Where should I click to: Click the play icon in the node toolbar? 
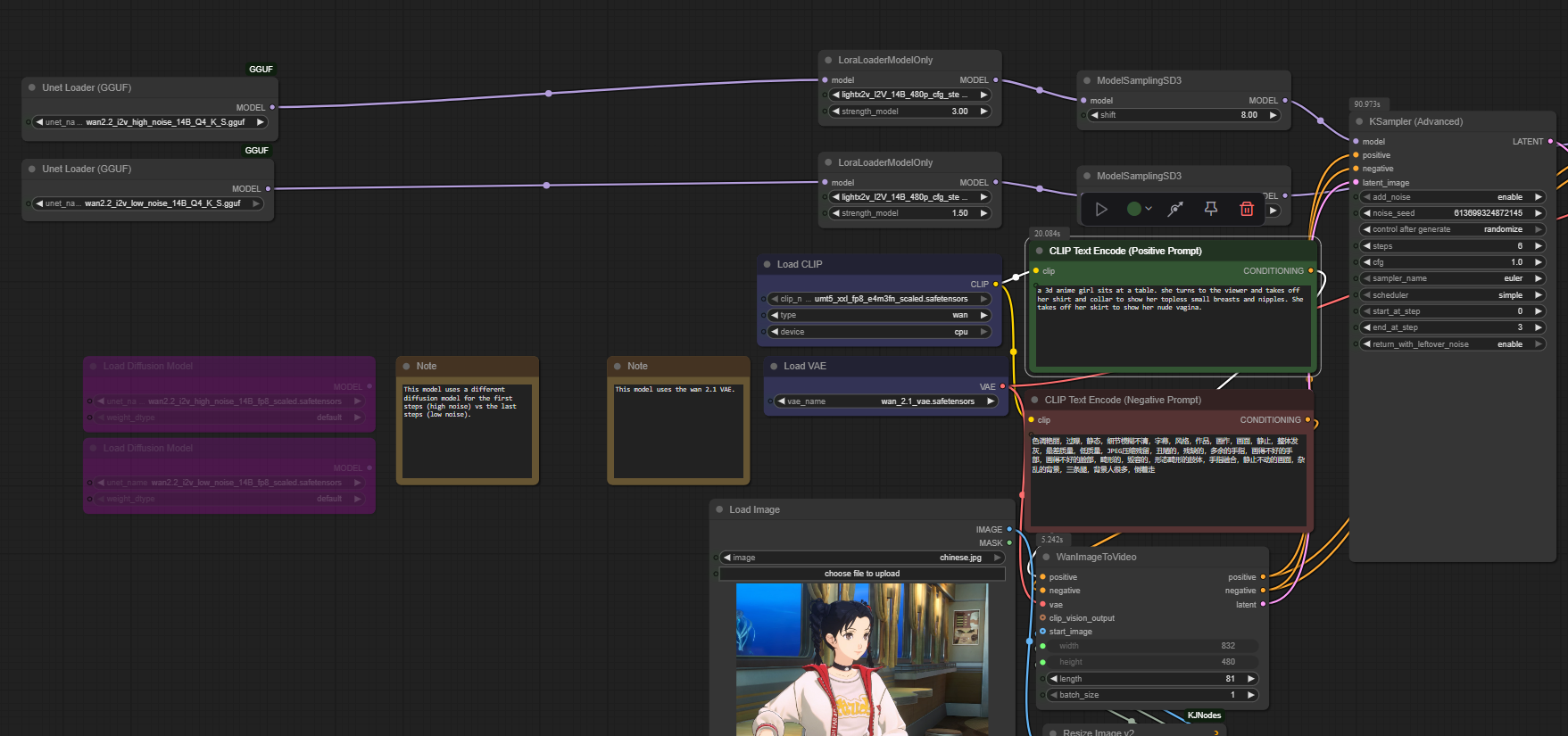[1101, 209]
